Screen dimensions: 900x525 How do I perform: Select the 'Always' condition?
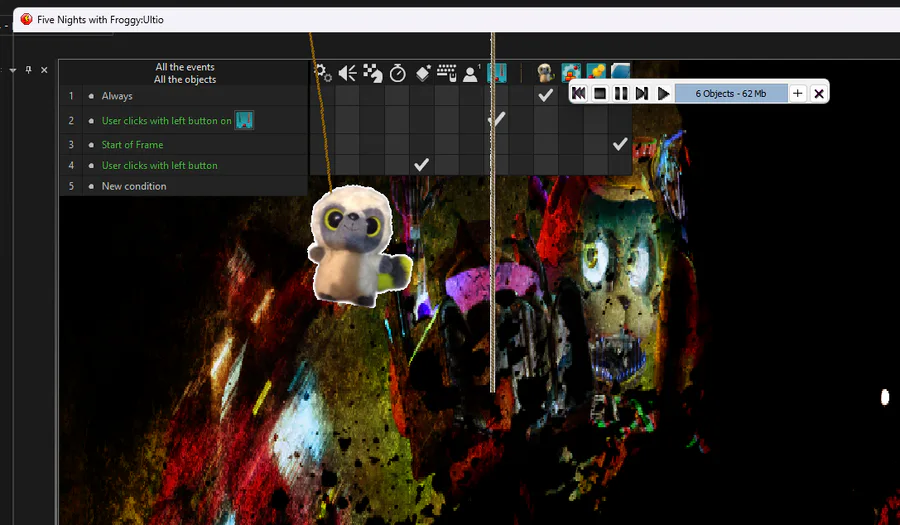[117, 96]
